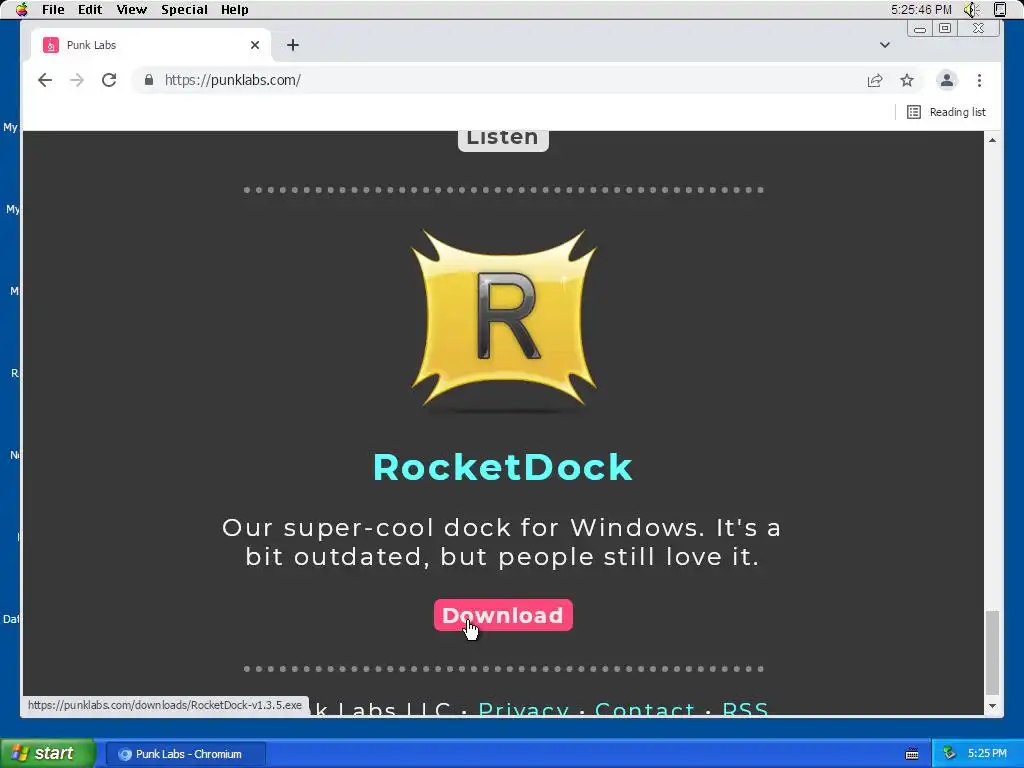Image resolution: width=1024 pixels, height=768 pixels.
Task: Click the monitor icon in menu bar
Action: pyautogui.click(x=1000, y=9)
